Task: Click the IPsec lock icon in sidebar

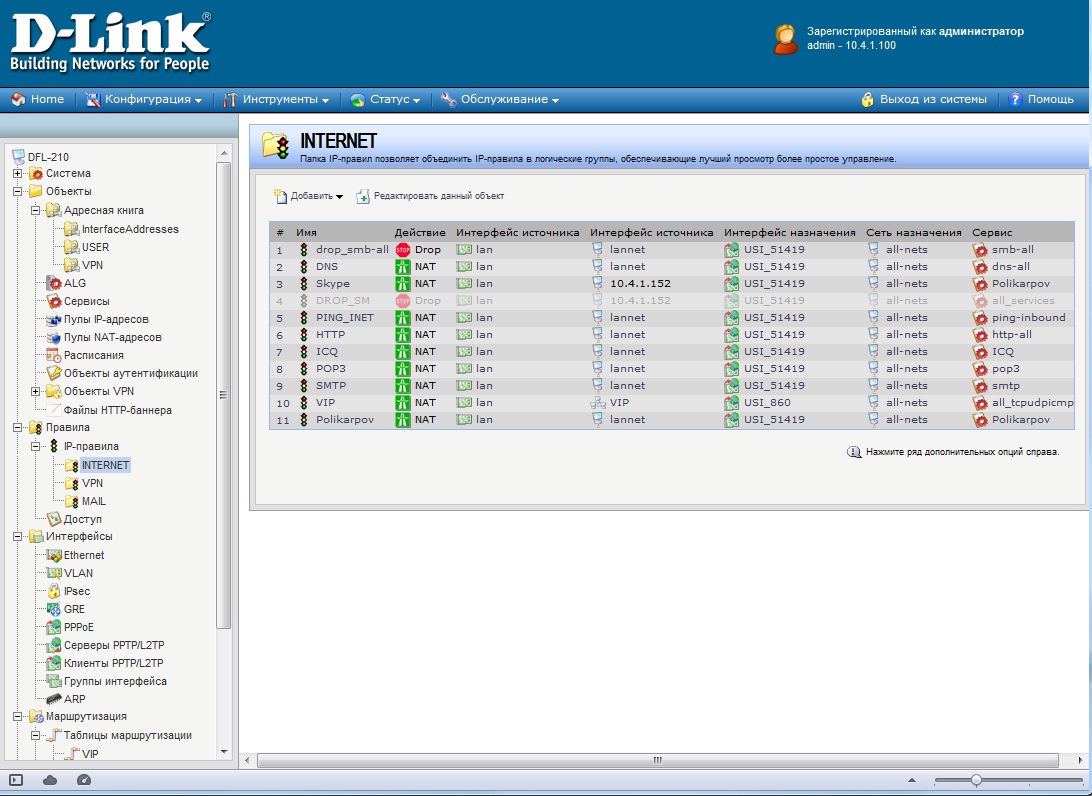Action: click(54, 591)
